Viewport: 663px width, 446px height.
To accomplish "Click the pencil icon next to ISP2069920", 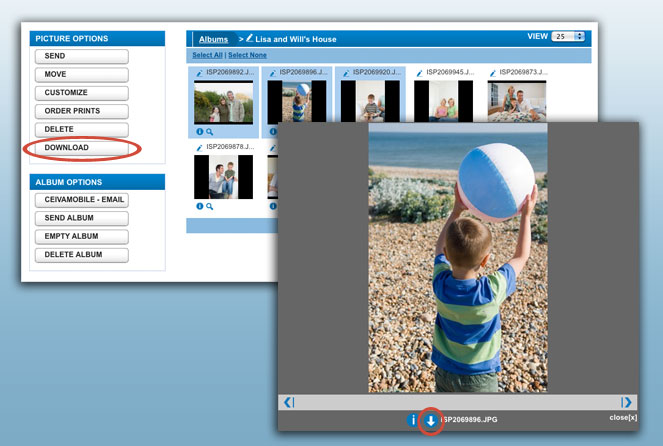I will click(346, 73).
